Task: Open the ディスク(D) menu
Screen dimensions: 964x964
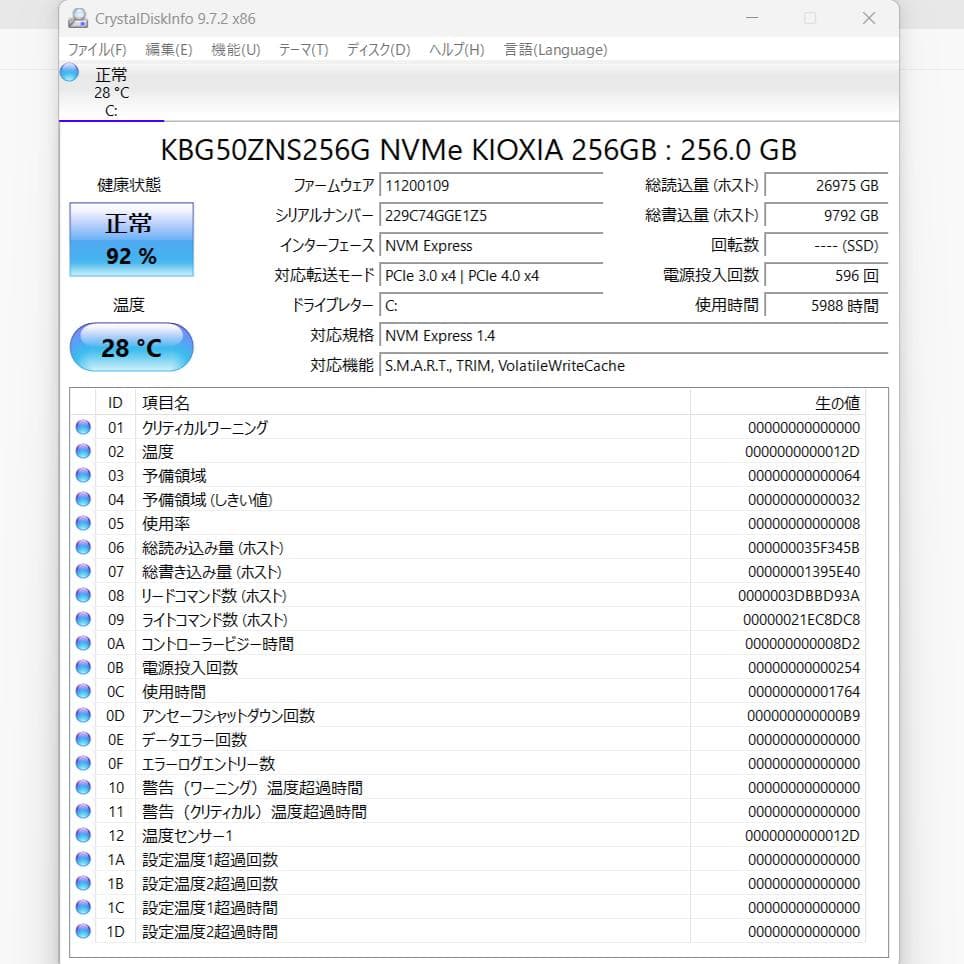Action: pyautogui.click(x=378, y=49)
